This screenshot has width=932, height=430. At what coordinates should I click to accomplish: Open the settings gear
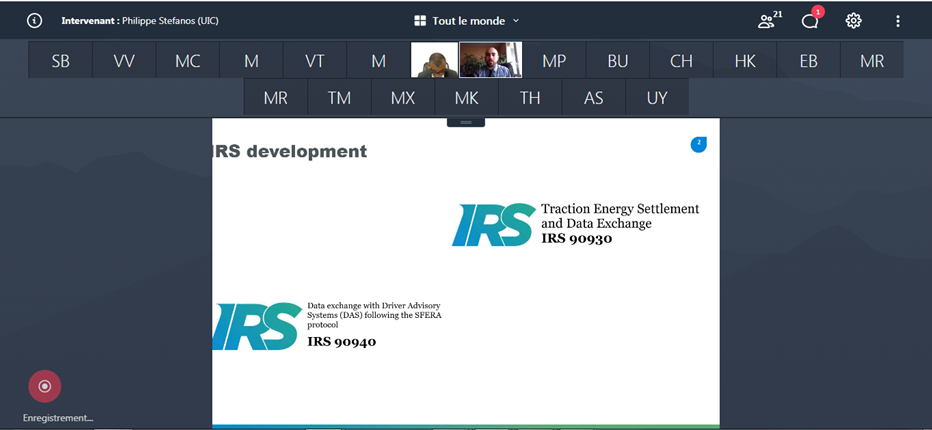coord(854,21)
